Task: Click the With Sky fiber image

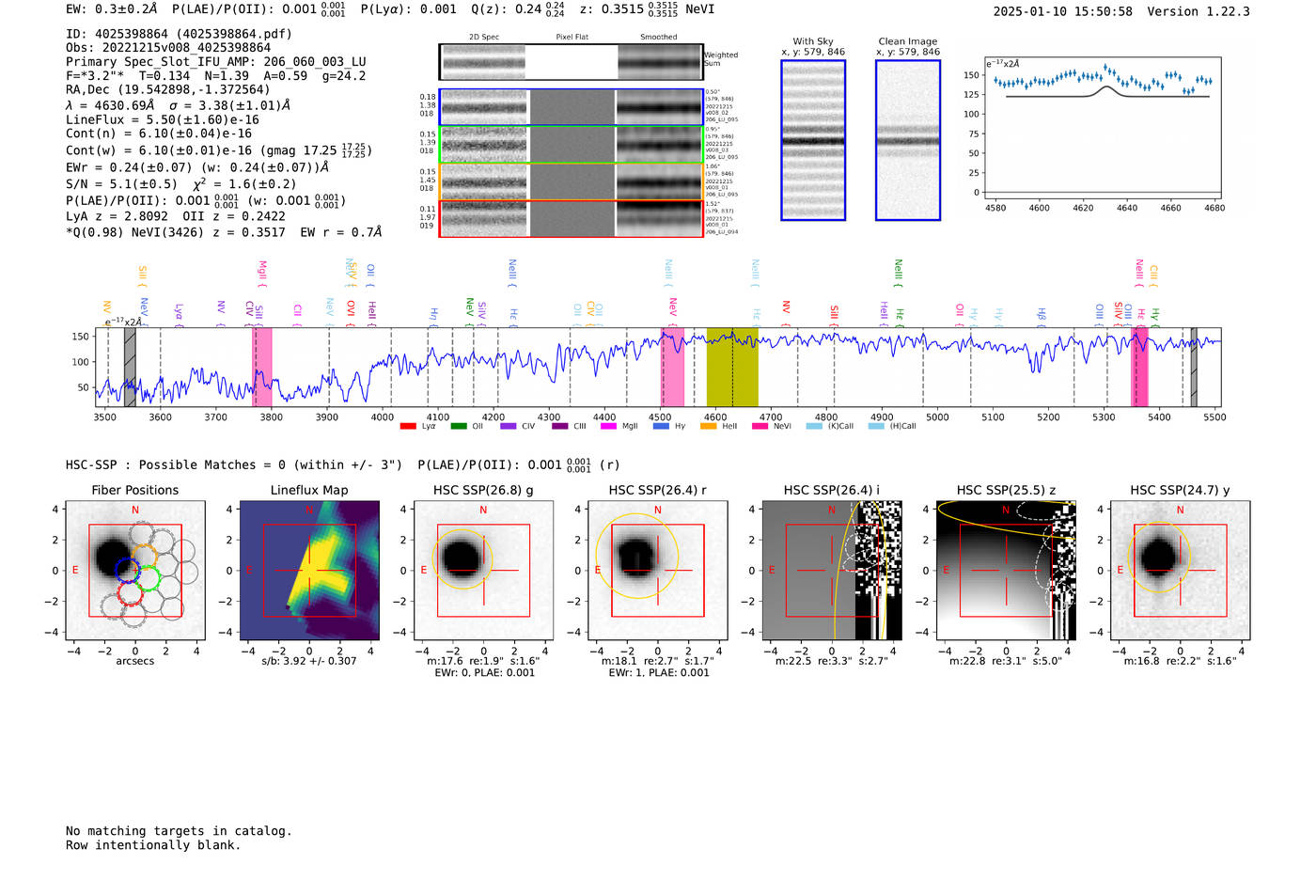Action: point(813,140)
